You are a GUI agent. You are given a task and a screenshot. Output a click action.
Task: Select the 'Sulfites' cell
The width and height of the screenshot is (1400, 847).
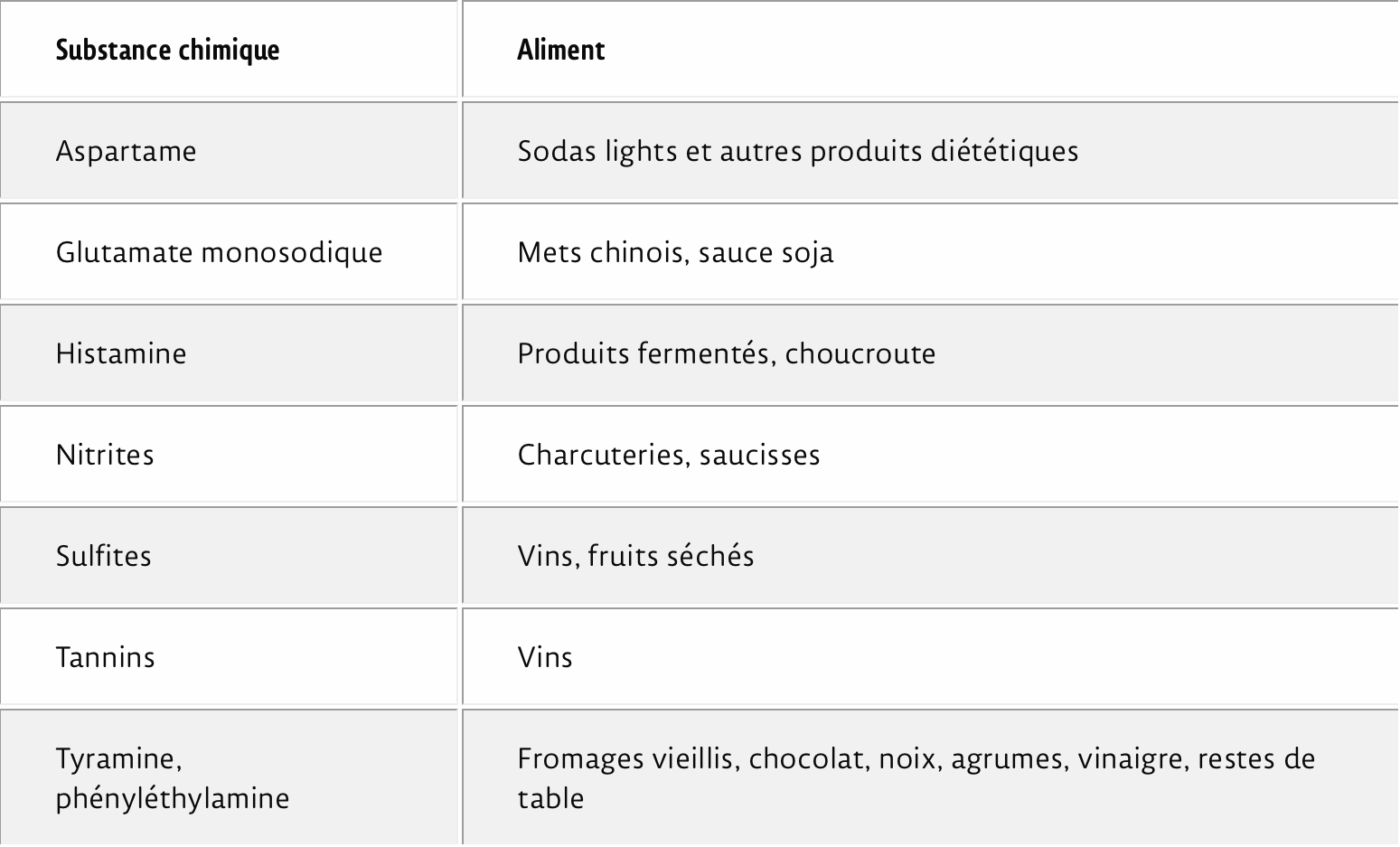coord(230,555)
